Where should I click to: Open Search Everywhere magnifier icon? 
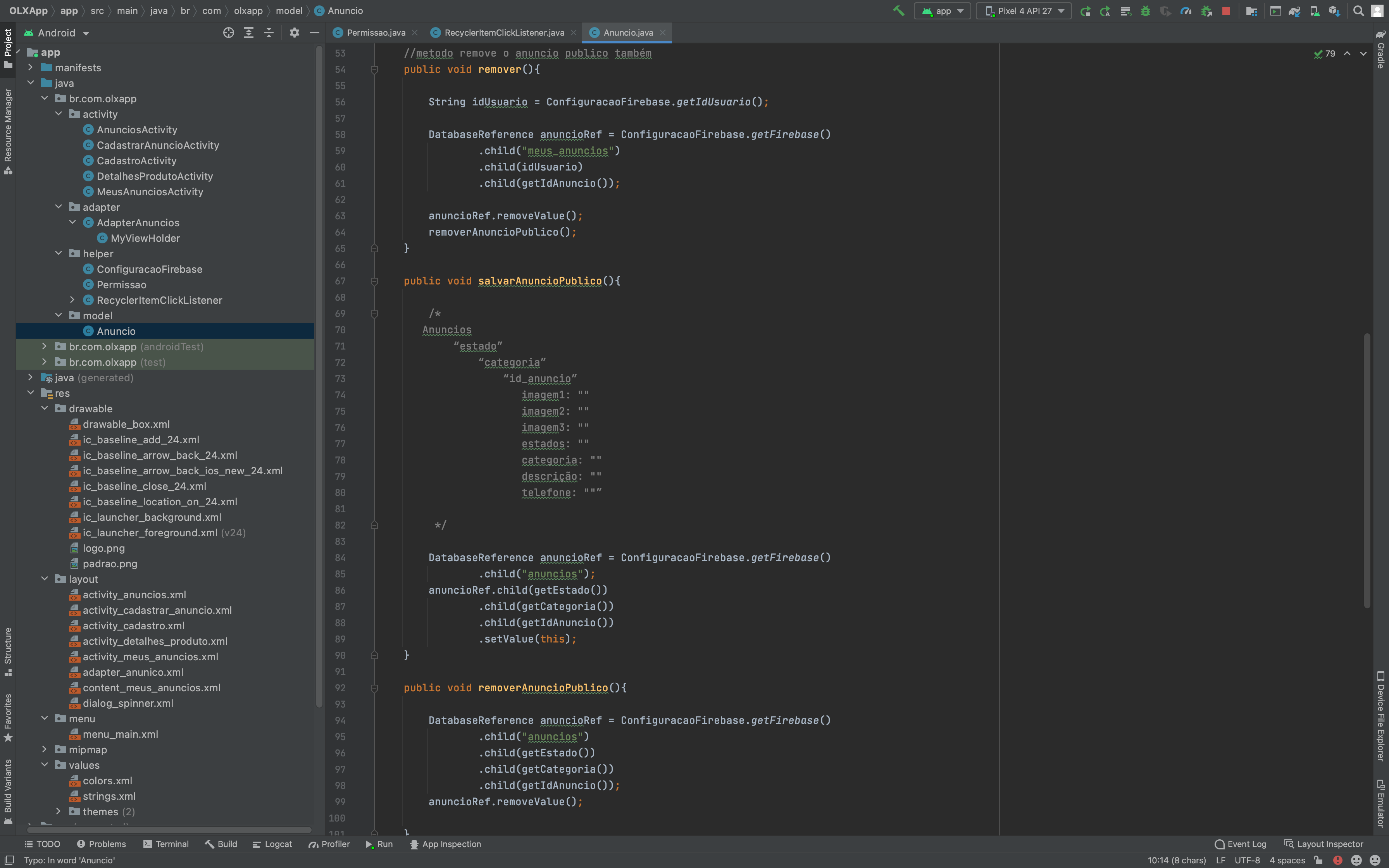coord(1358,11)
